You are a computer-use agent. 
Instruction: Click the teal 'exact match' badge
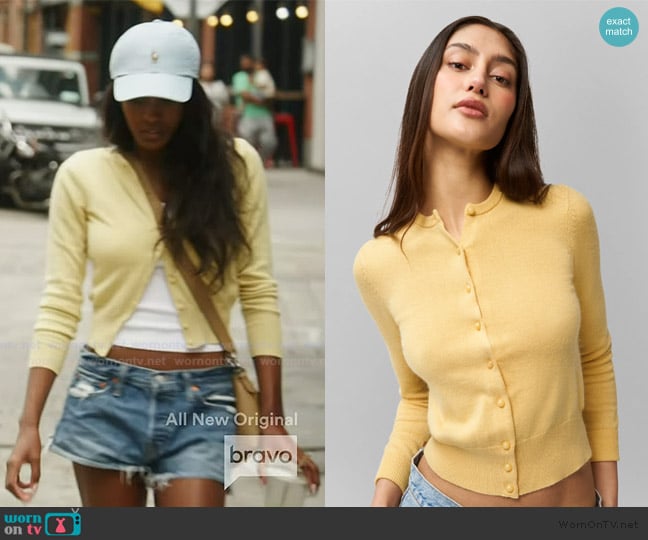(x=619, y=26)
